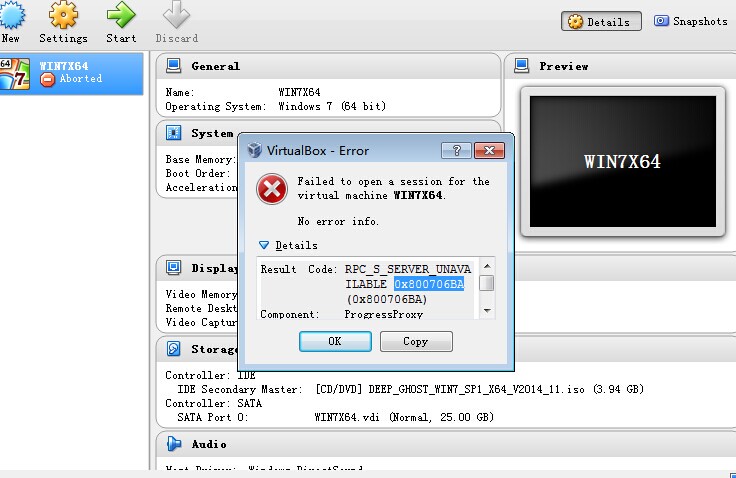
Task: Click the details scrollbar thumb
Action: (487, 283)
